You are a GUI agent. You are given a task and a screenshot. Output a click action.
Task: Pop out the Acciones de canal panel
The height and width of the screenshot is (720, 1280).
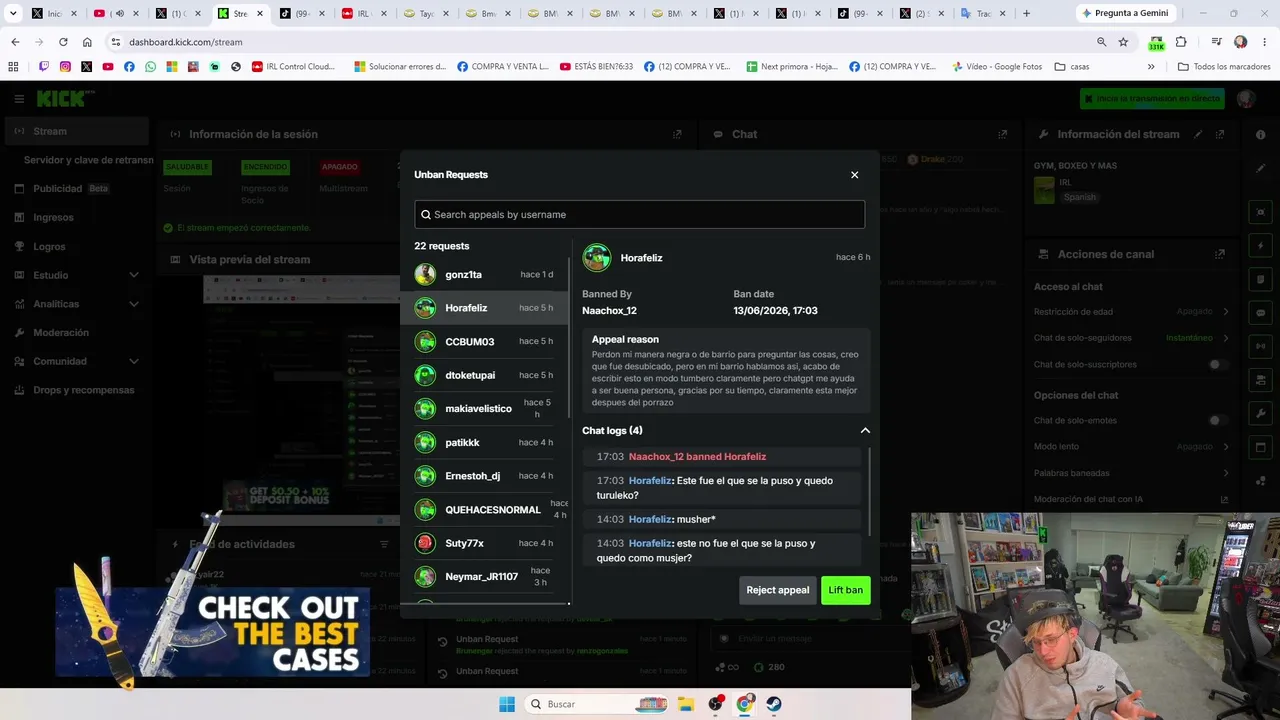pyautogui.click(x=1220, y=254)
